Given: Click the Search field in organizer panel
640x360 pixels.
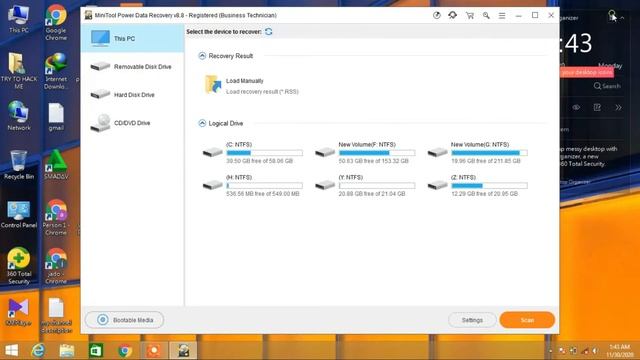Looking at the screenshot, I should tap(607, 86).
